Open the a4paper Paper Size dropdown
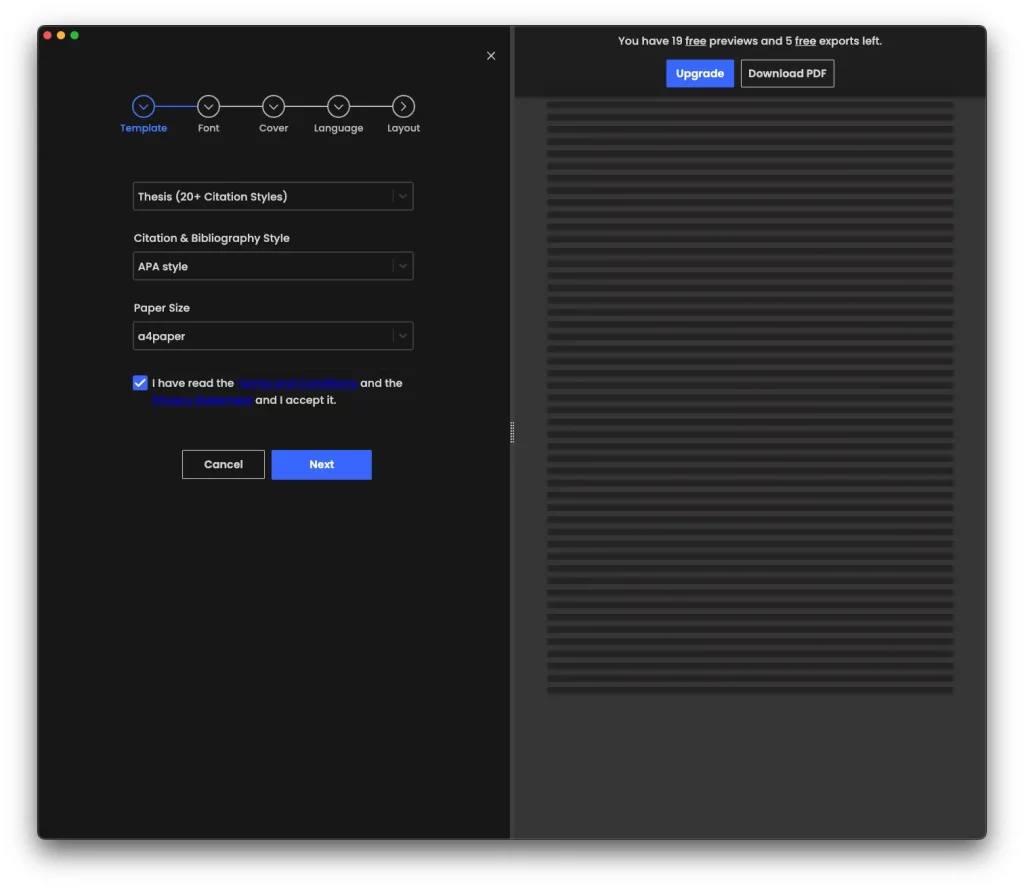Viewport: 1024px width, 889px height. pyautogui.click(x=273, y=336)
